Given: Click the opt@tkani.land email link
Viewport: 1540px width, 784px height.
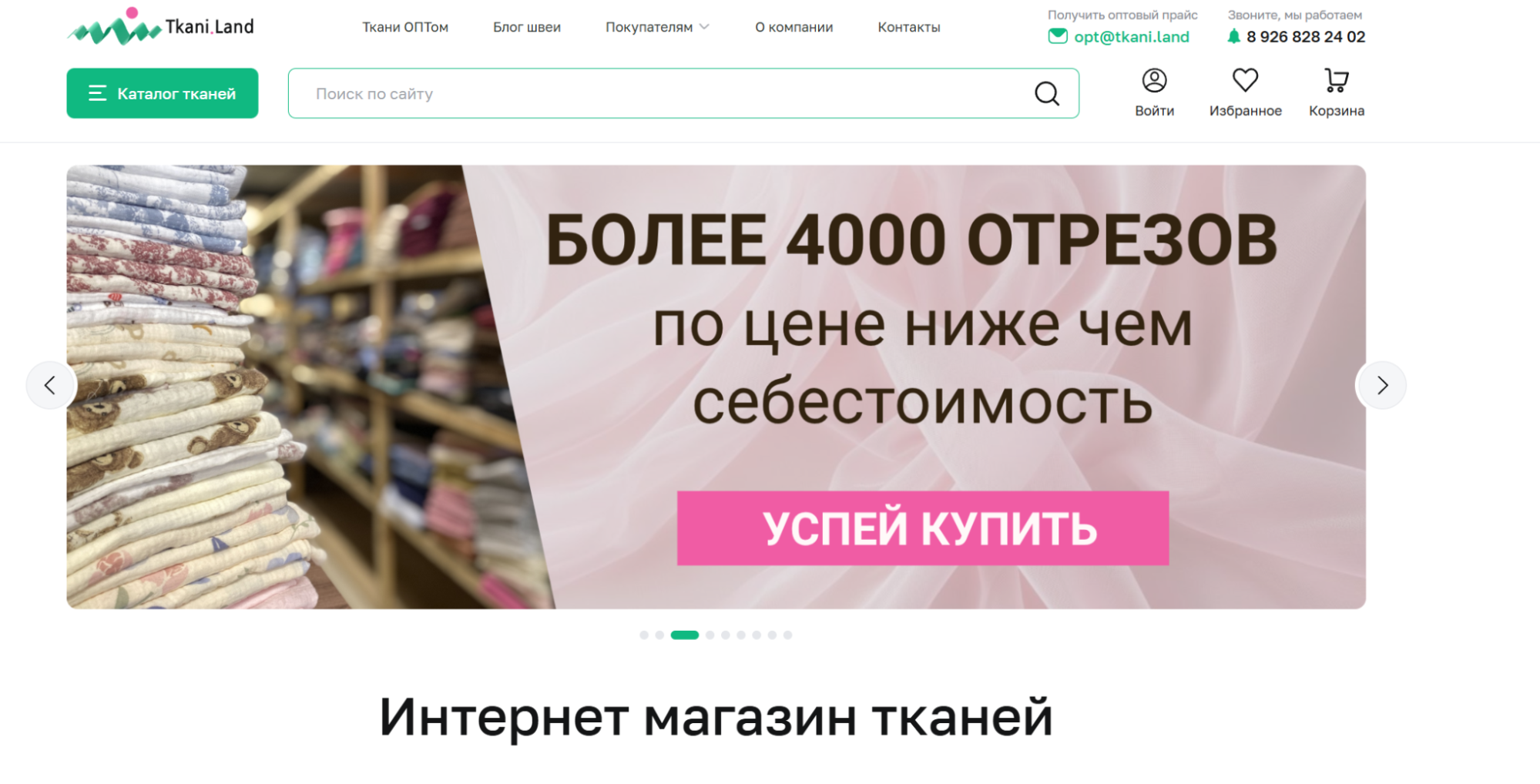Looking at the screenshot, I should (x=1131, y=37).
